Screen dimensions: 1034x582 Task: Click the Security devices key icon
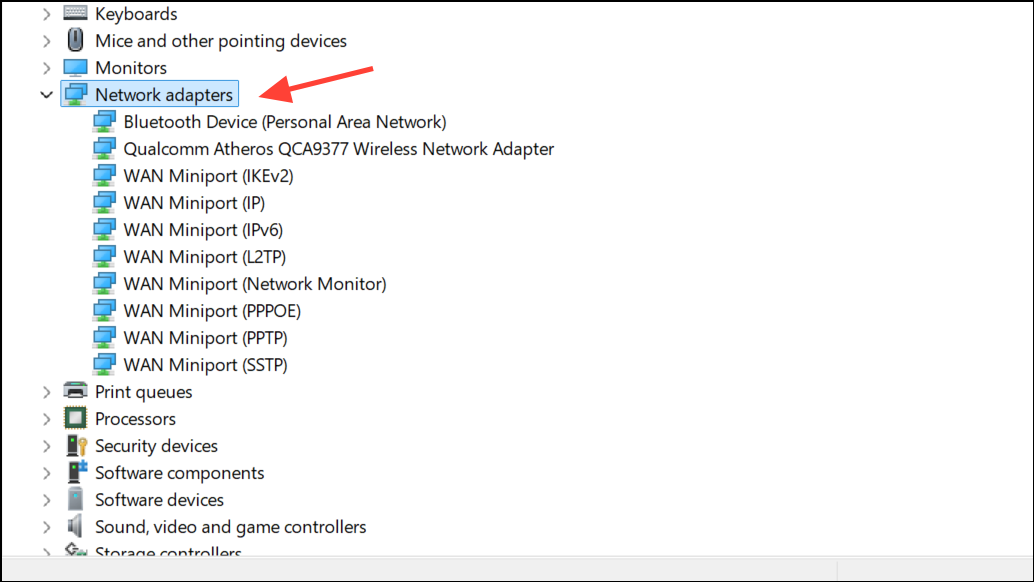[75, 446]
